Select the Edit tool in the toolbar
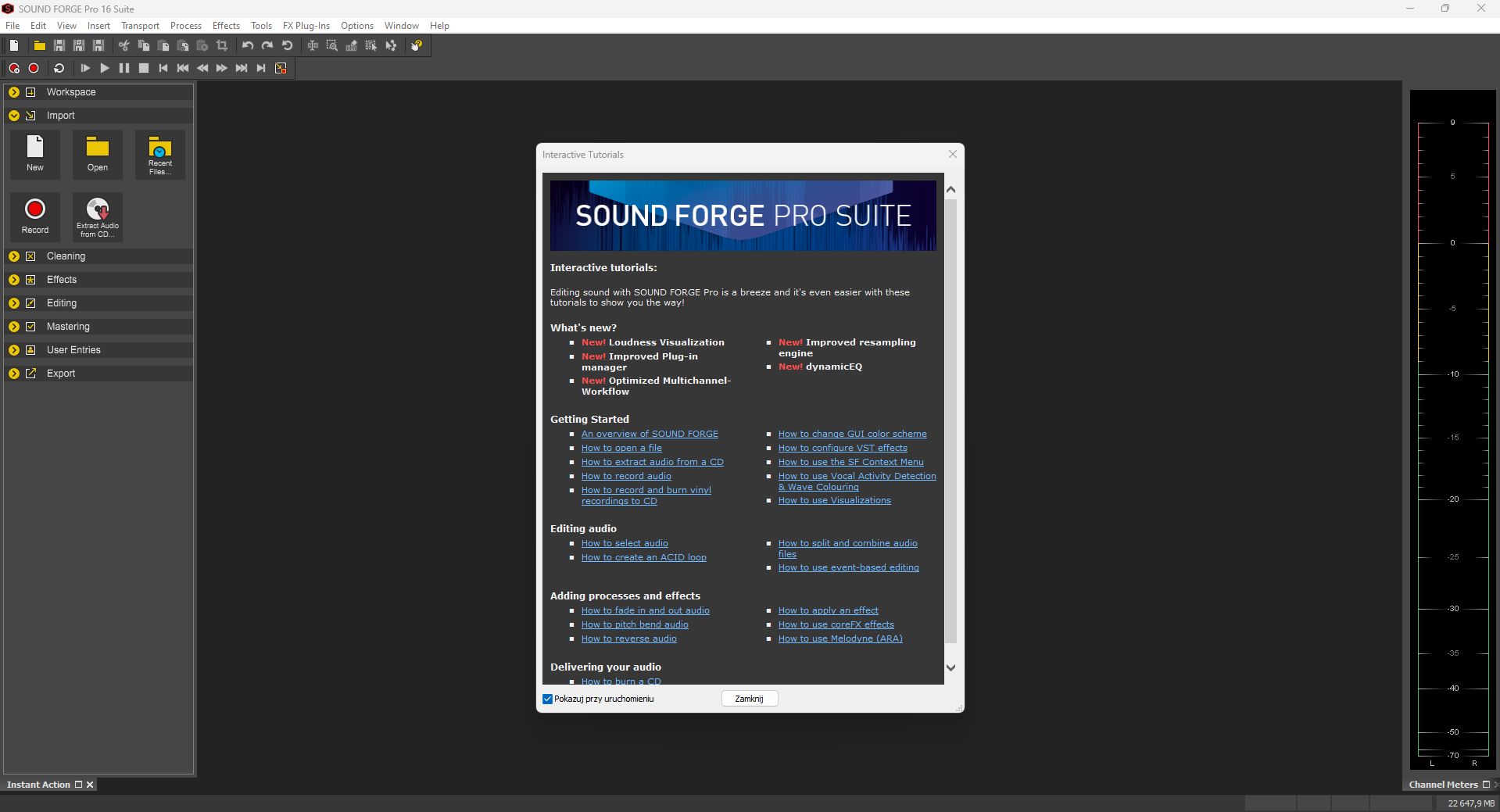1500x812 pixels. click(313, 45)
